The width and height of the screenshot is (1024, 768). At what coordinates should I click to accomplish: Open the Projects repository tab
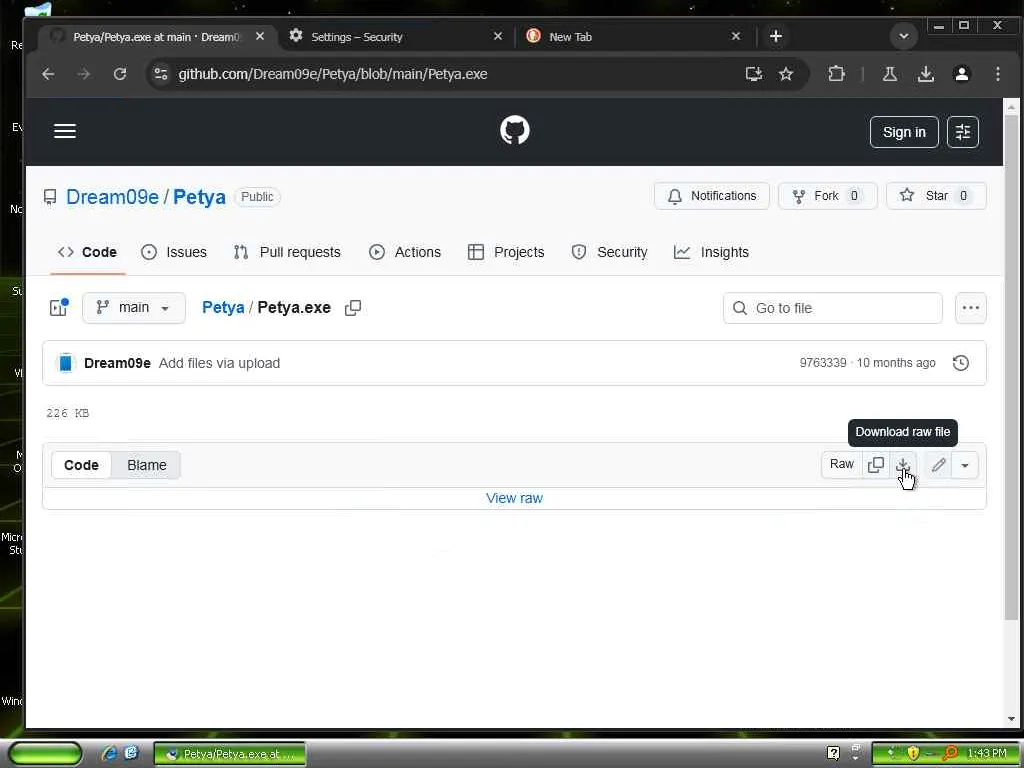506,252
